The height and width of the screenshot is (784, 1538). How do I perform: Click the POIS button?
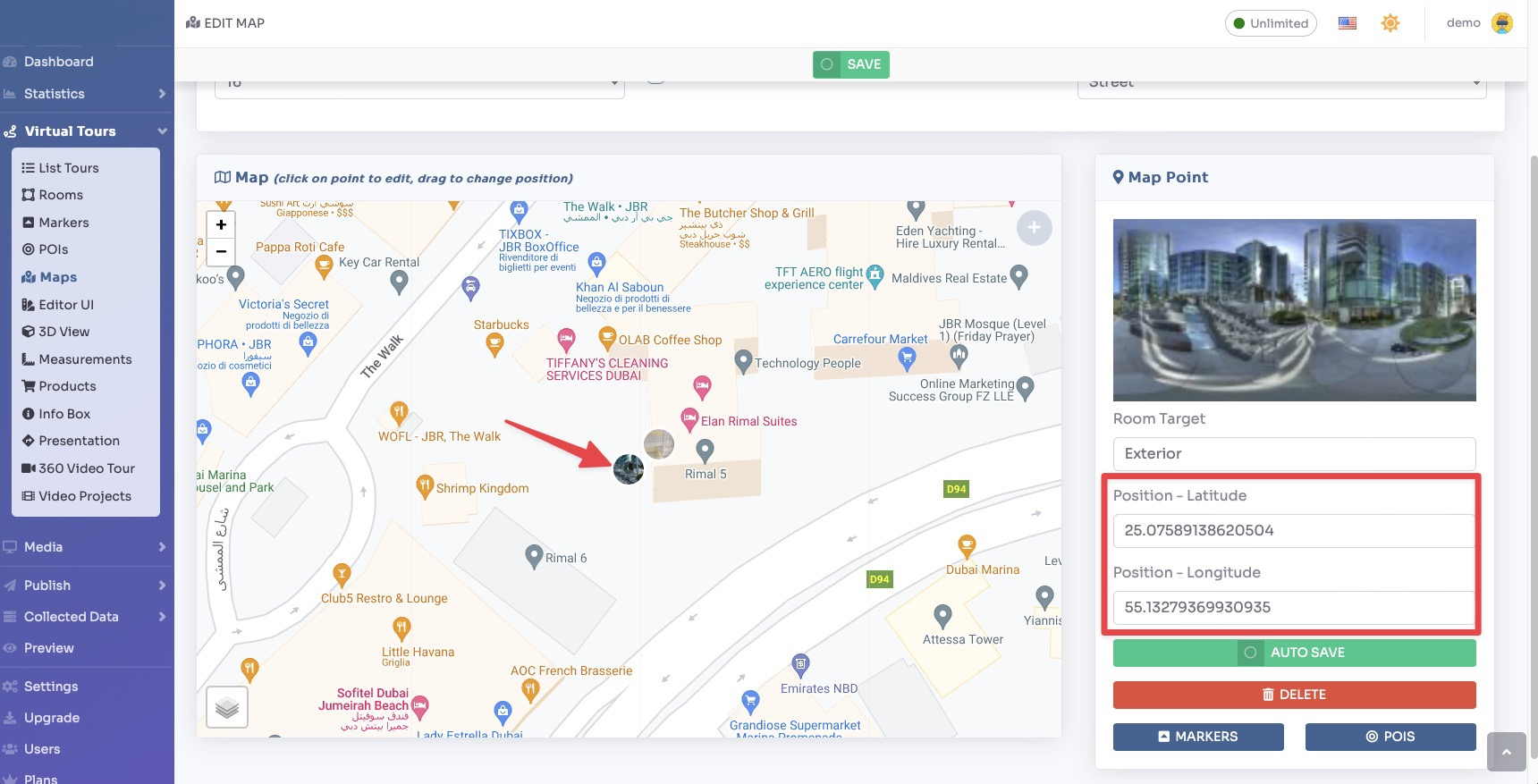pyautogui.click(x=1390, y=737)
